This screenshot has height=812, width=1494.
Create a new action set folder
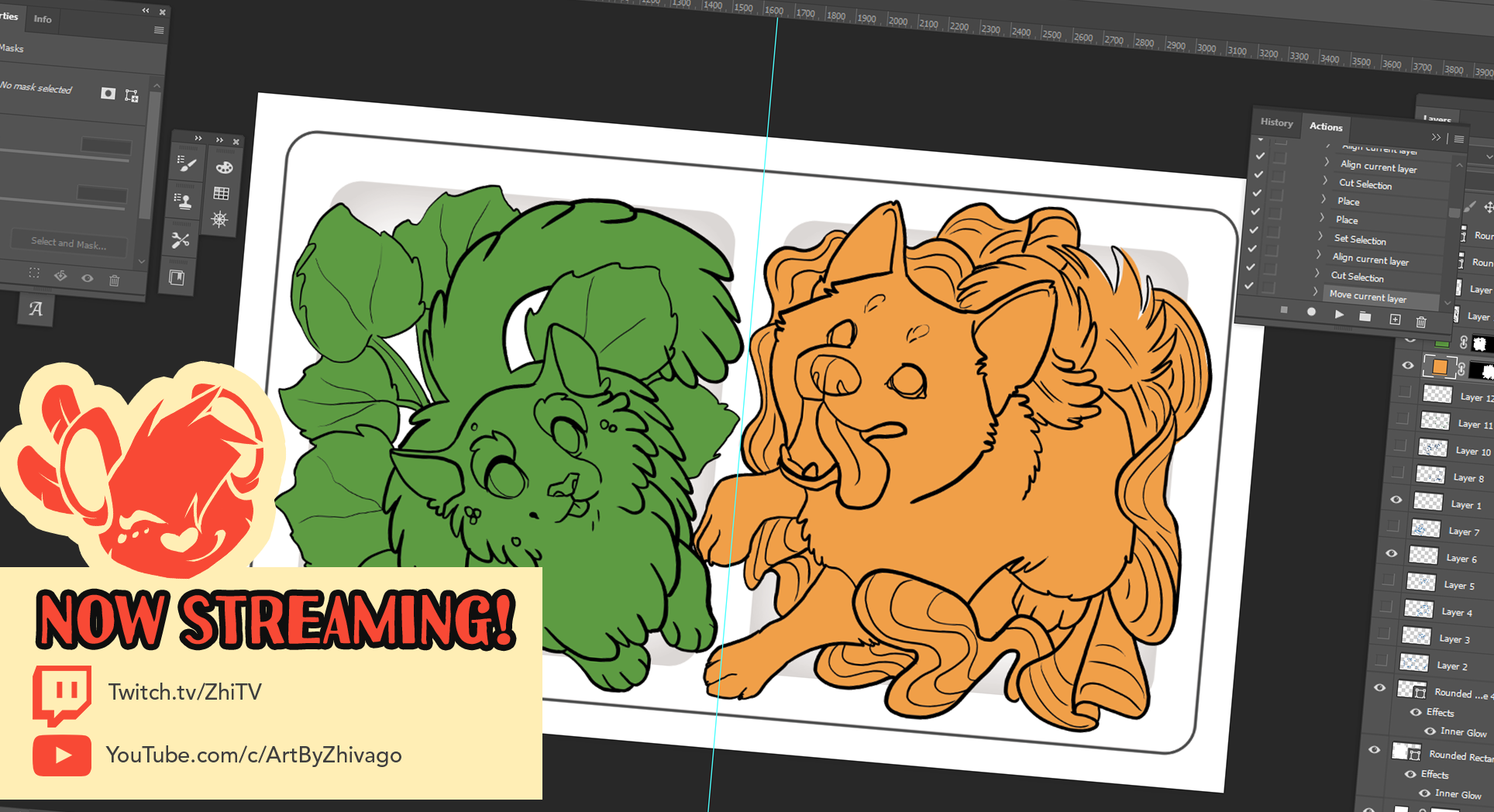coord(1365,316)
